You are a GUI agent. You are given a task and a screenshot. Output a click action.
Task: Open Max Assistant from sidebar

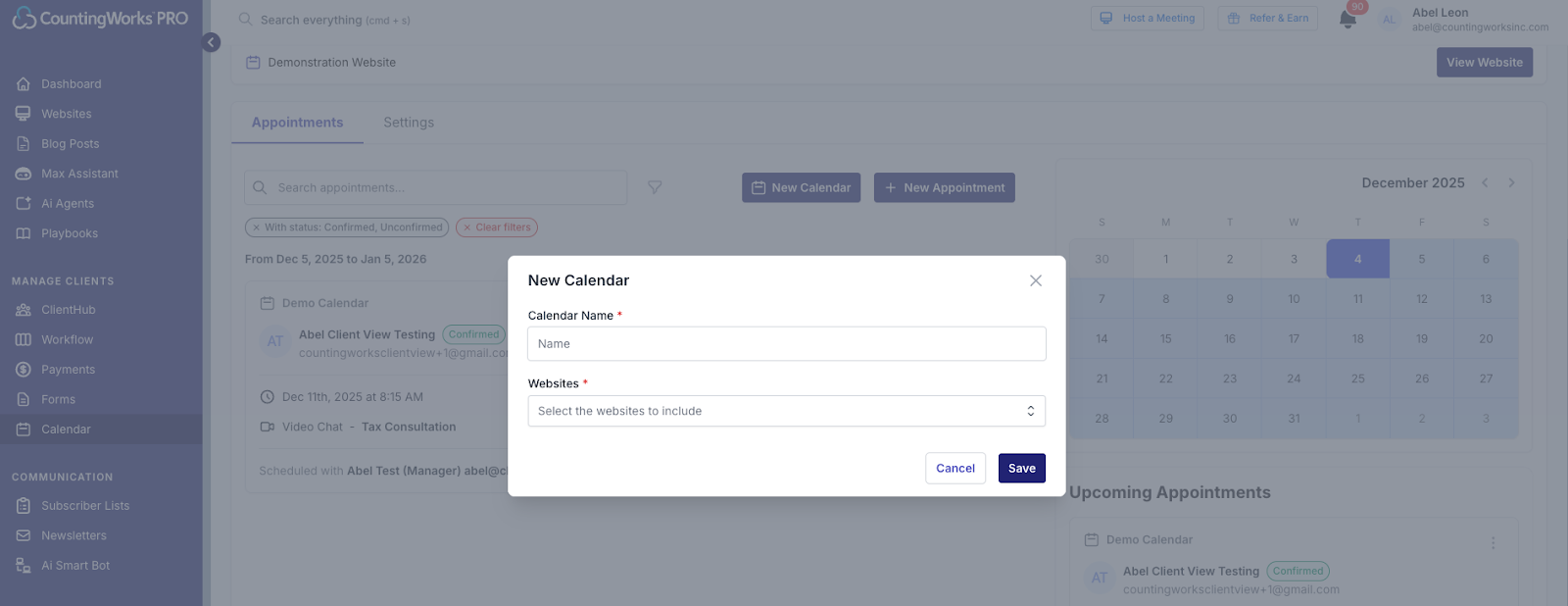coord(79,174)
